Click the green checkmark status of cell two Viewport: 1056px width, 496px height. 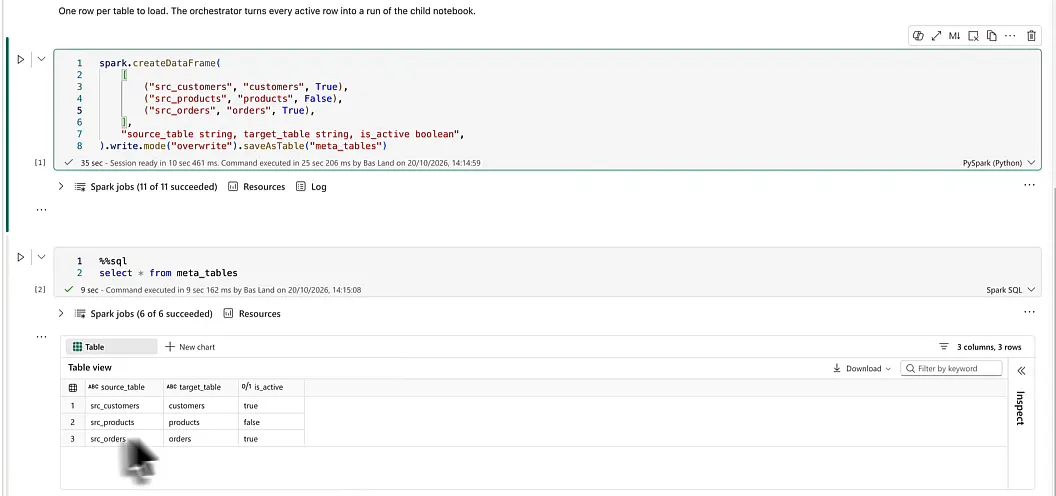coord(68,290)
